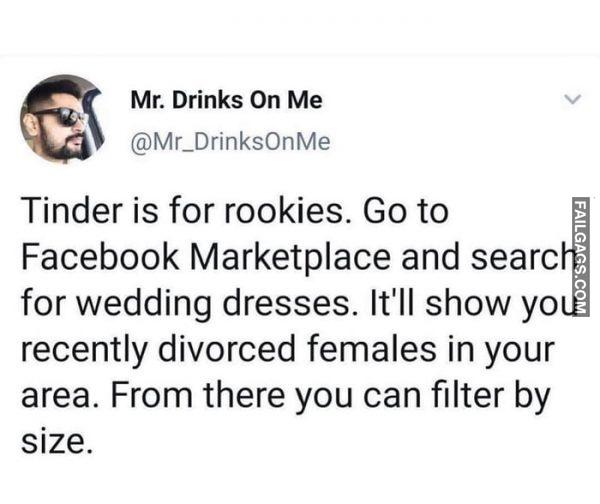Click the profile picture avatar
600x504 pixels.
(62, 118)
